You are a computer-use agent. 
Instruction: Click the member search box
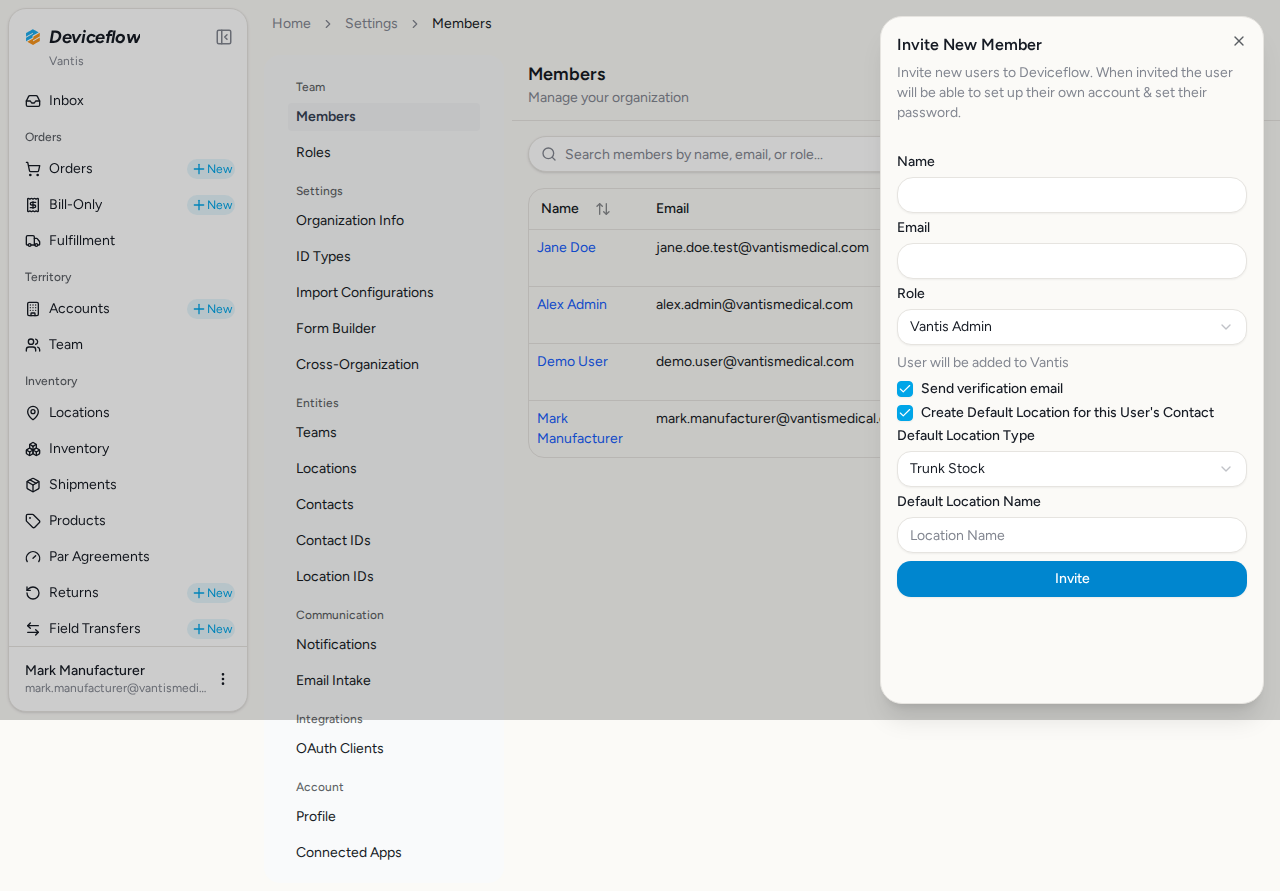(704, 154)
